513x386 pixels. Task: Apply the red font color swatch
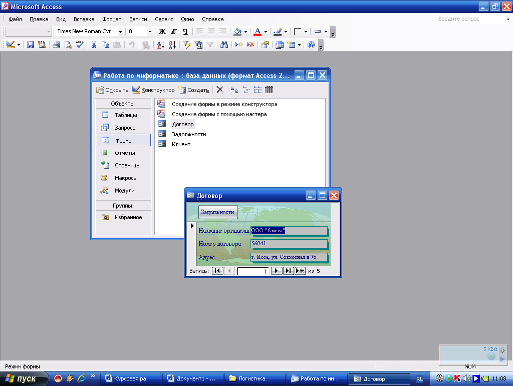tap(257, 32)
